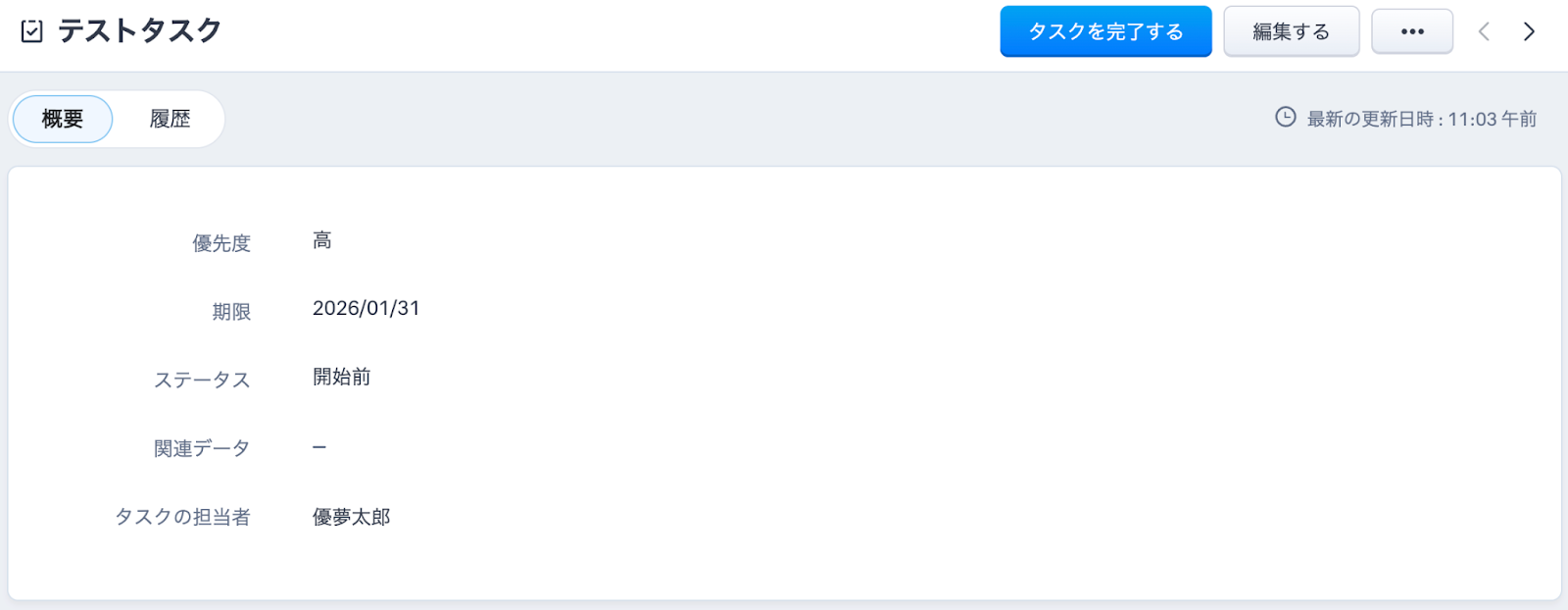Image resolution: width=1568 pixels, height=610 pixels.
Task: Switch to the 概要 tab
Action: pos(63,119)
